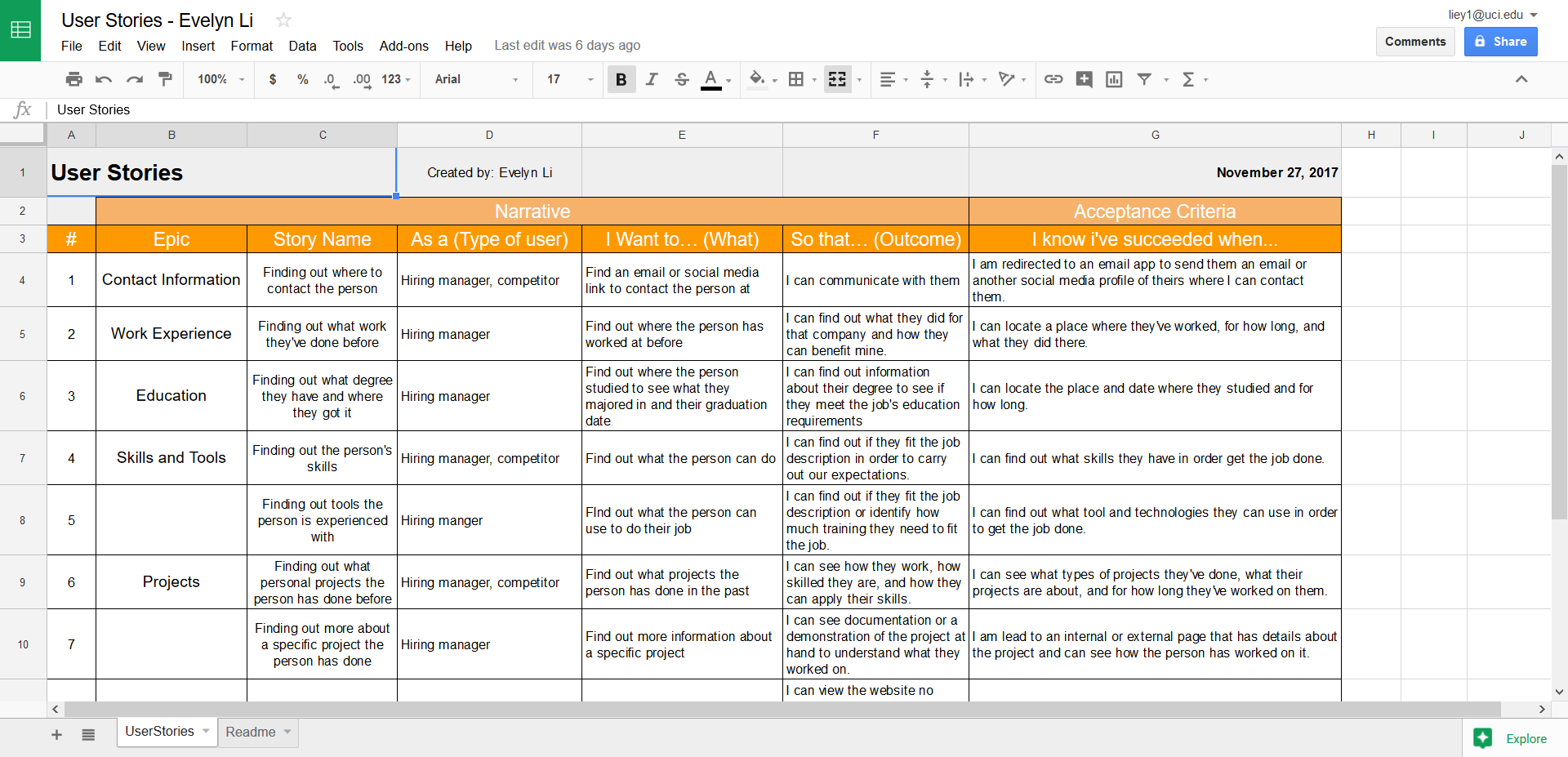Open the Tools menu
The image size is (1568, 757).
point(348,46)
